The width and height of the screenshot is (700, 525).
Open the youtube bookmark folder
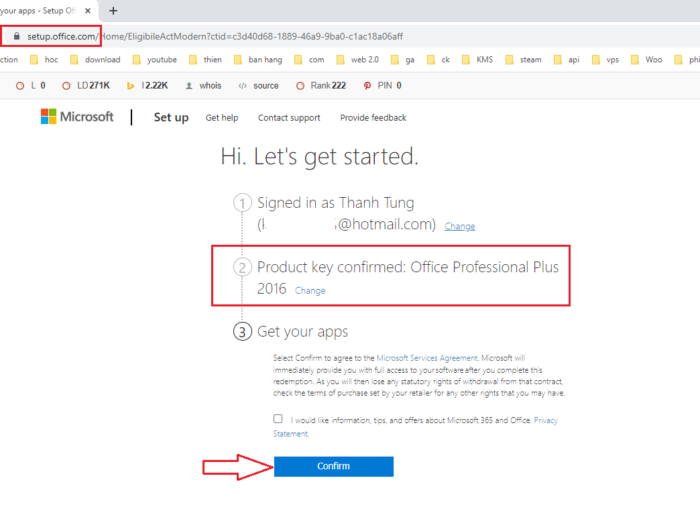(x=154, y=60)
